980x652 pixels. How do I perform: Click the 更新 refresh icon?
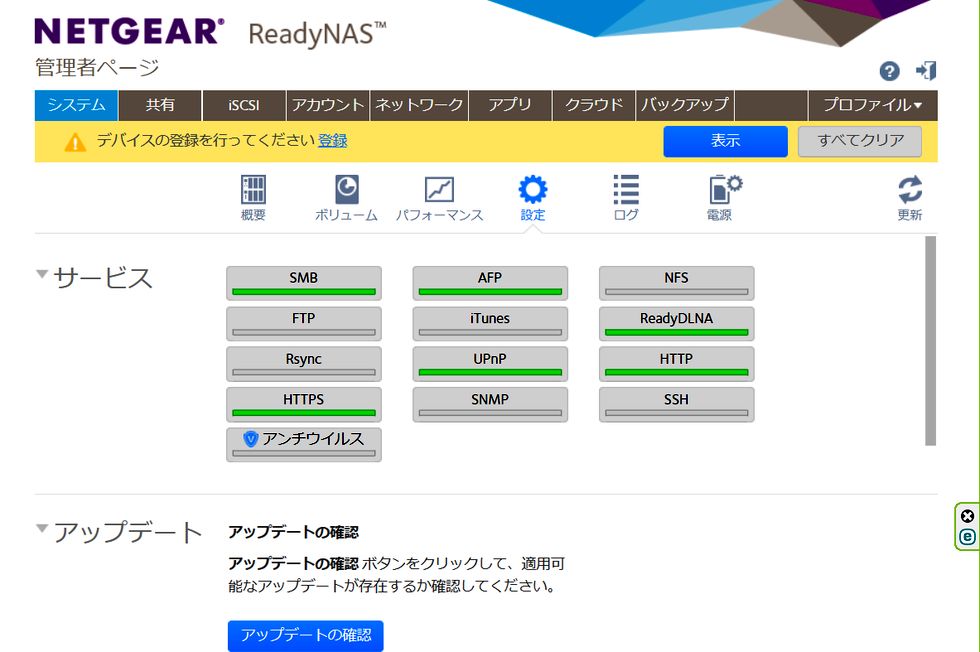click(909, 190)
